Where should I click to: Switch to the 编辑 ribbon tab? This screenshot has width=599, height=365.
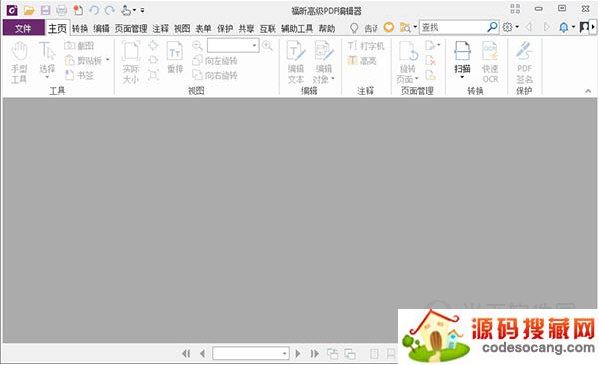[102, 28]
